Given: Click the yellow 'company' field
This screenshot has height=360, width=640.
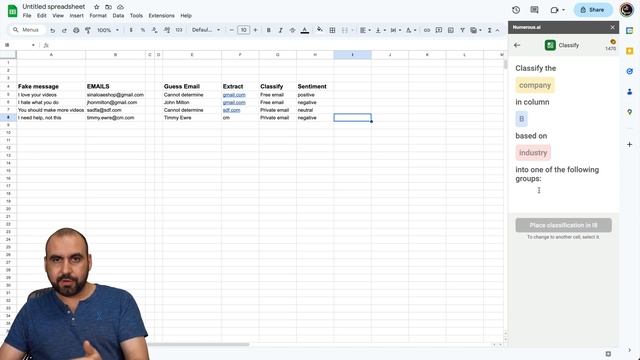Looking at the screenshot, I should coord(535,85).
